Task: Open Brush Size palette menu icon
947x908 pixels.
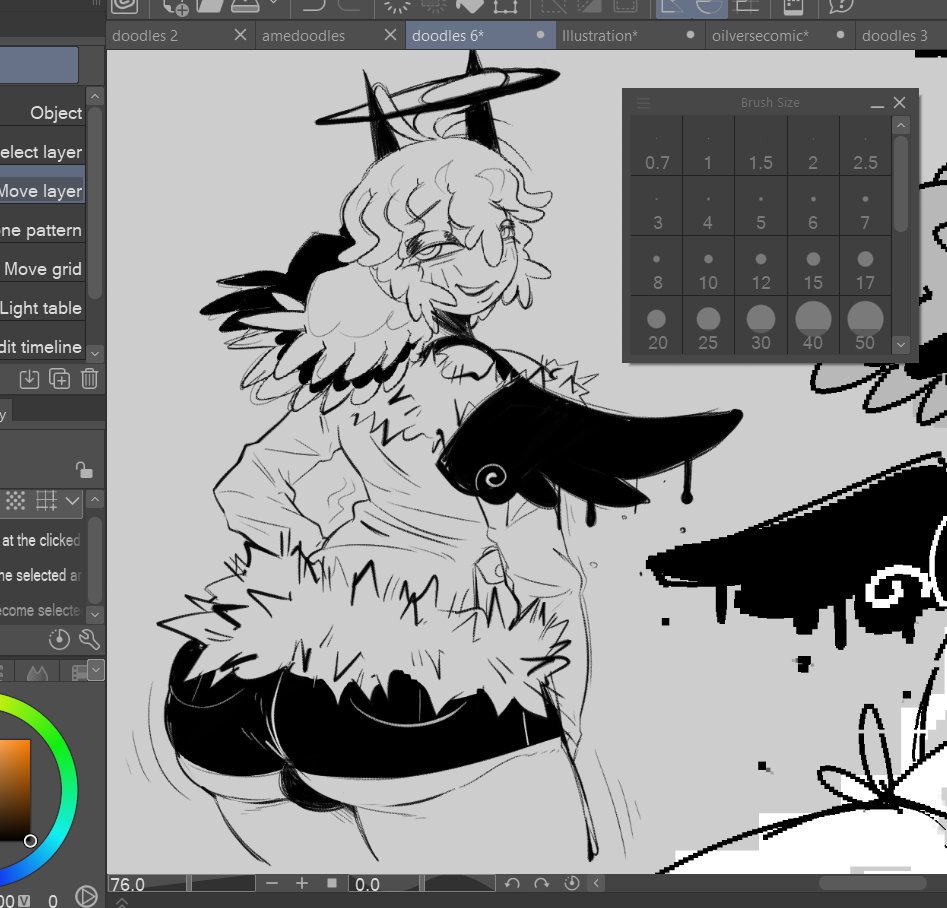Action: (643, 103)
